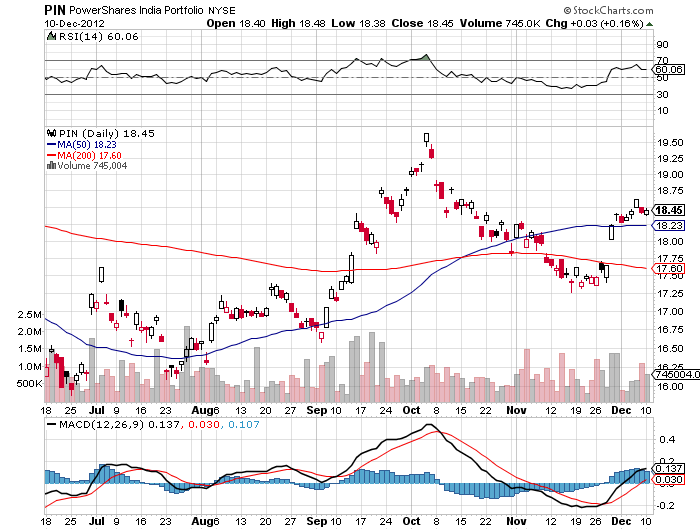Click the Jul label under price chart
The height and width of the screenshot is (530, 700).
(x=97, y=410)
